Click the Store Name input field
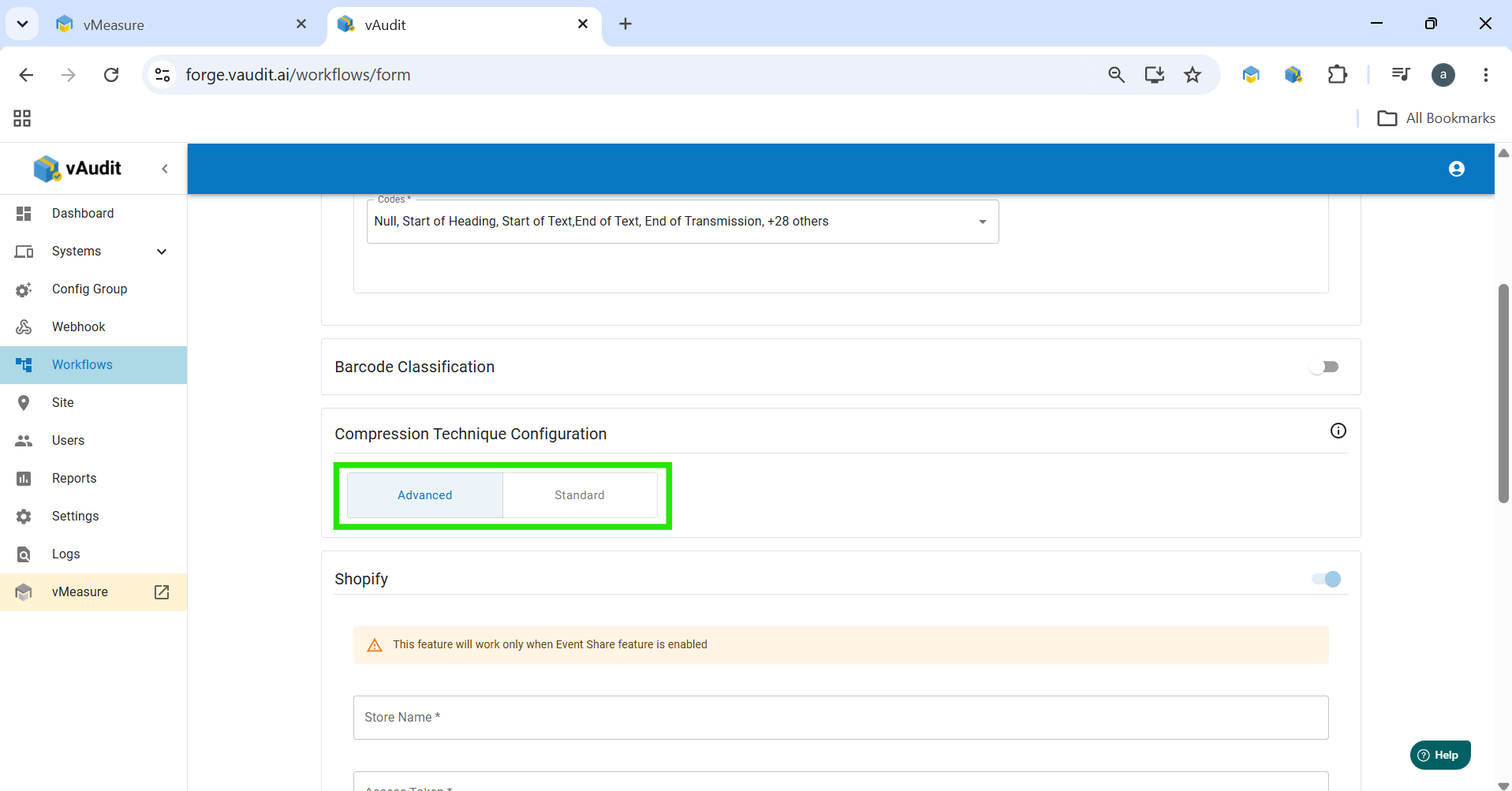This screenshot has width=1512, height=791. click(841, 718)
